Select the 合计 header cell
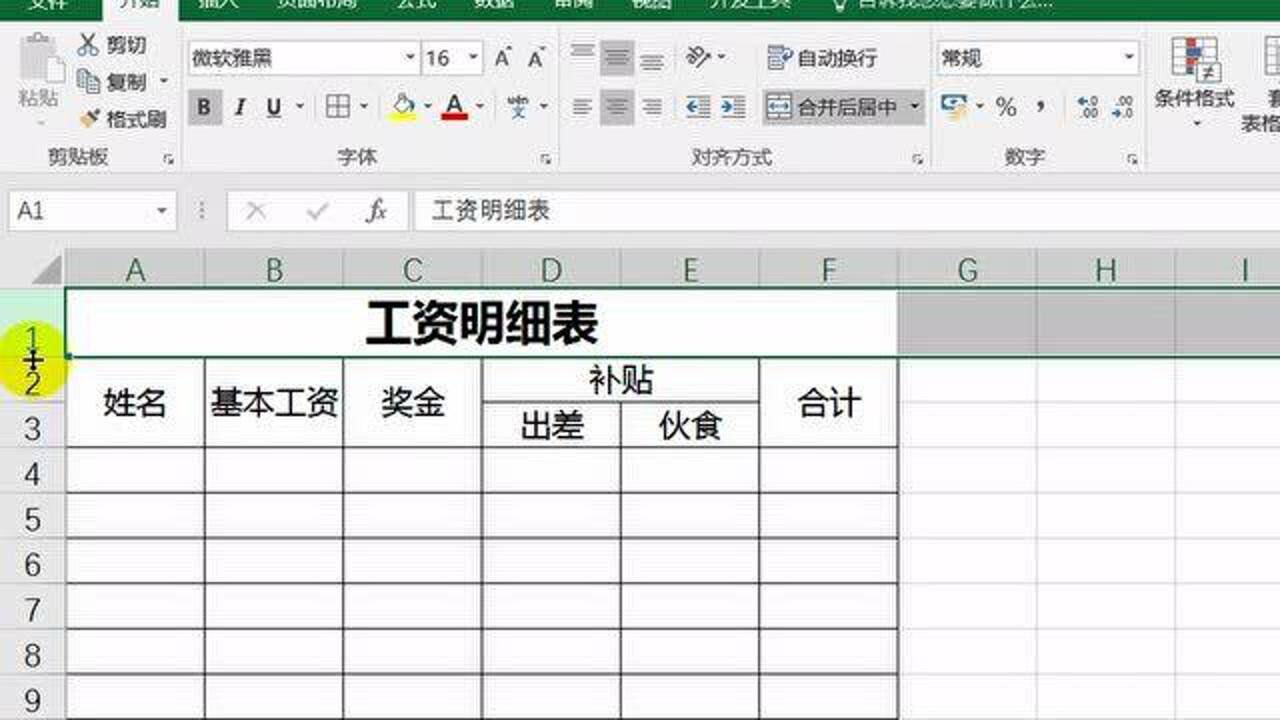This screenshot has width=1280, height=720. [829, 403]
